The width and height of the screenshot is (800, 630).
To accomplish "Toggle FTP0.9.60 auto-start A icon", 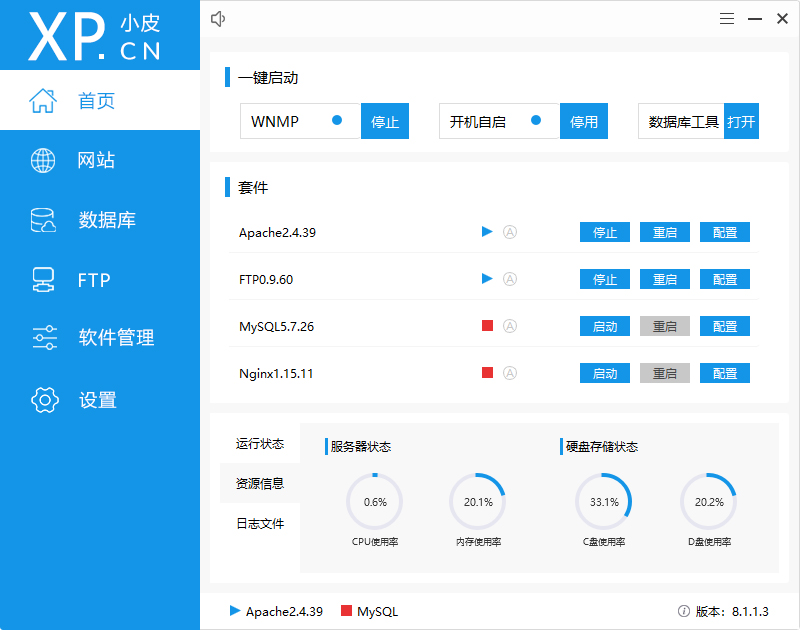I will click(x=510, y=279).
